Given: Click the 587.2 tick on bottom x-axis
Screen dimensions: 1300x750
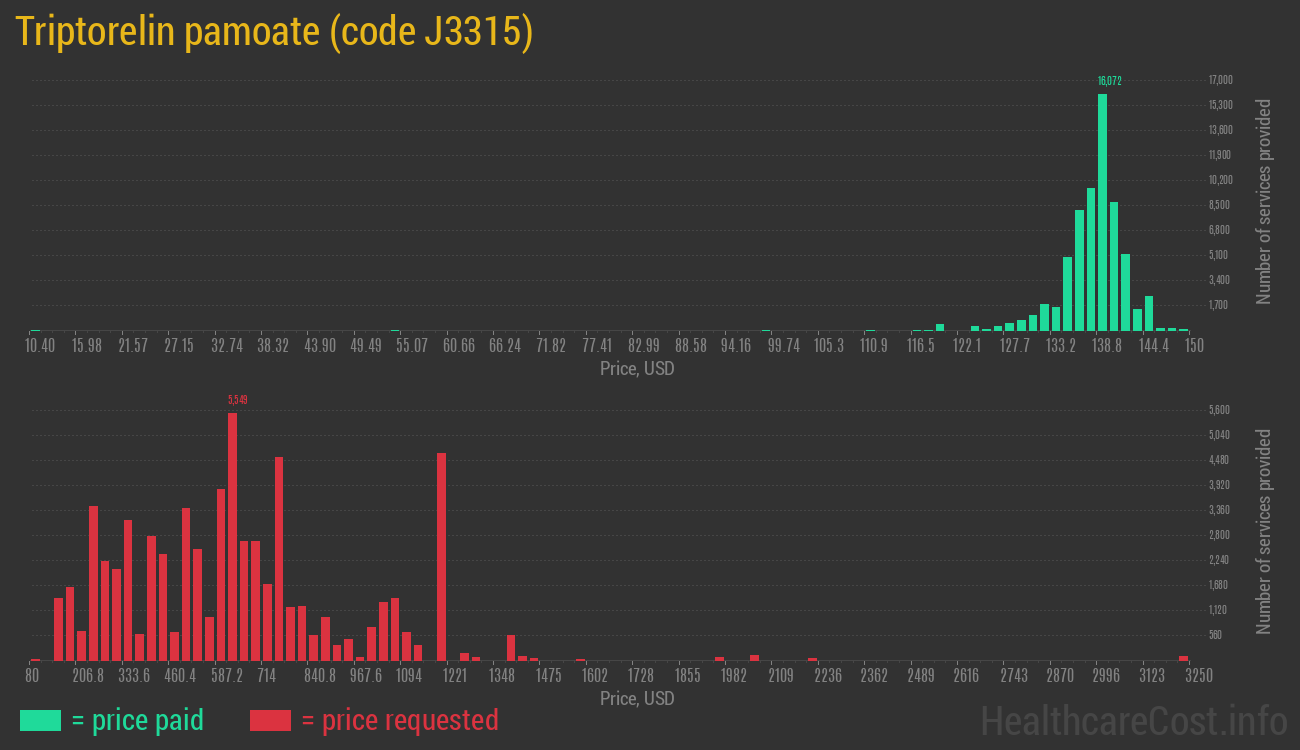Looking at the screenshot, I should (x=226, y=676).
